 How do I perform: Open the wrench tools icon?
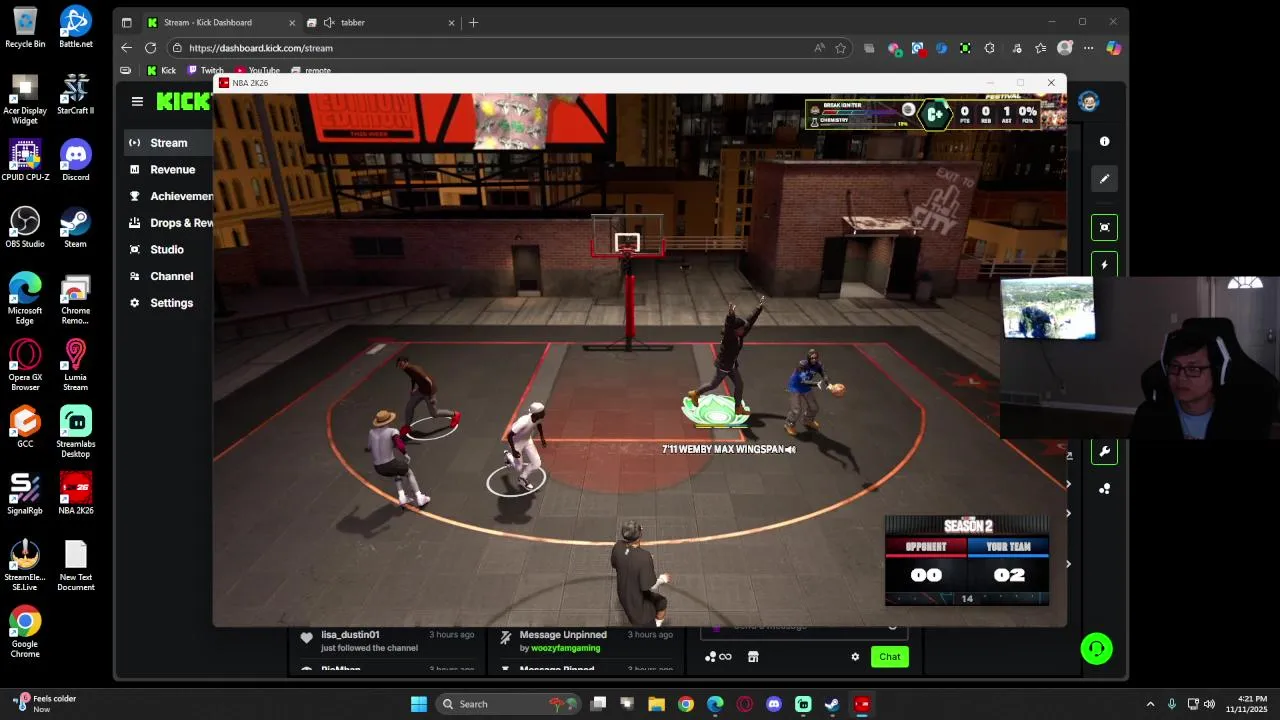click(1104, 451)
